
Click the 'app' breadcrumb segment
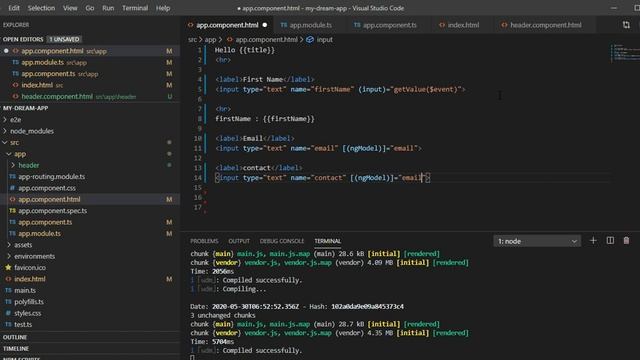(210, 40)
